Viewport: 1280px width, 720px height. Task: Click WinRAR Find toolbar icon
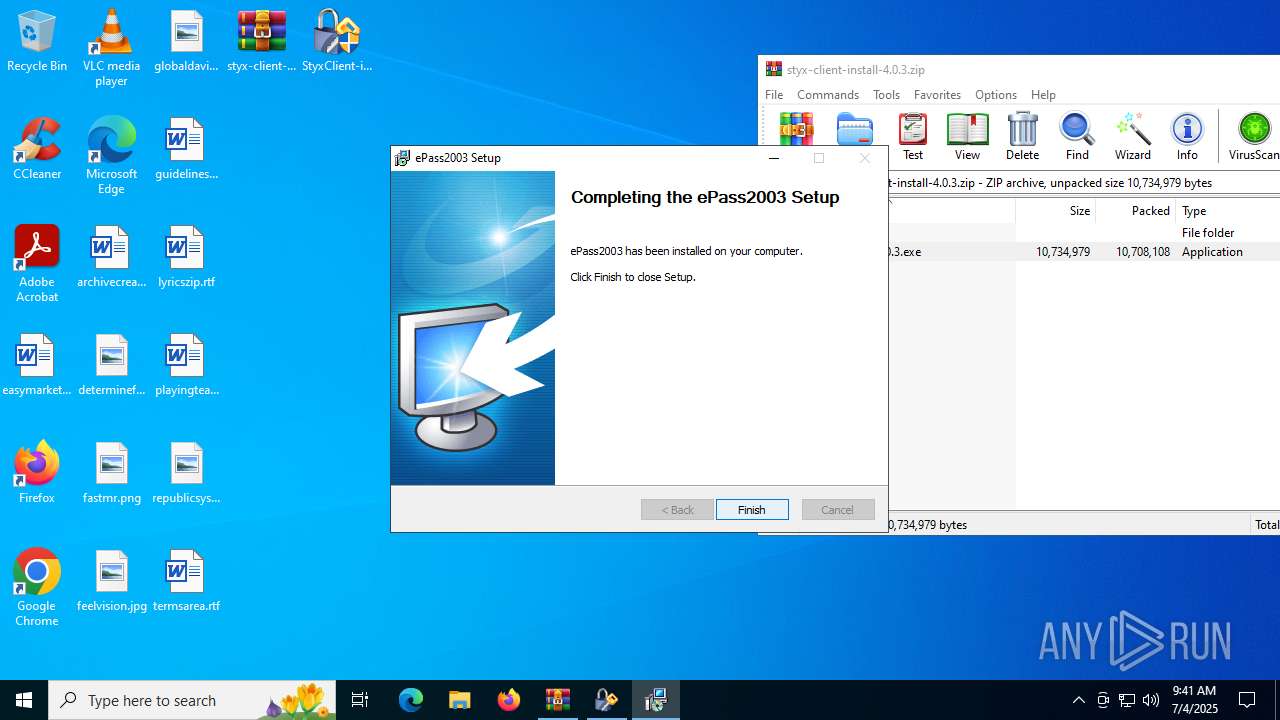tap(1077, 137)
